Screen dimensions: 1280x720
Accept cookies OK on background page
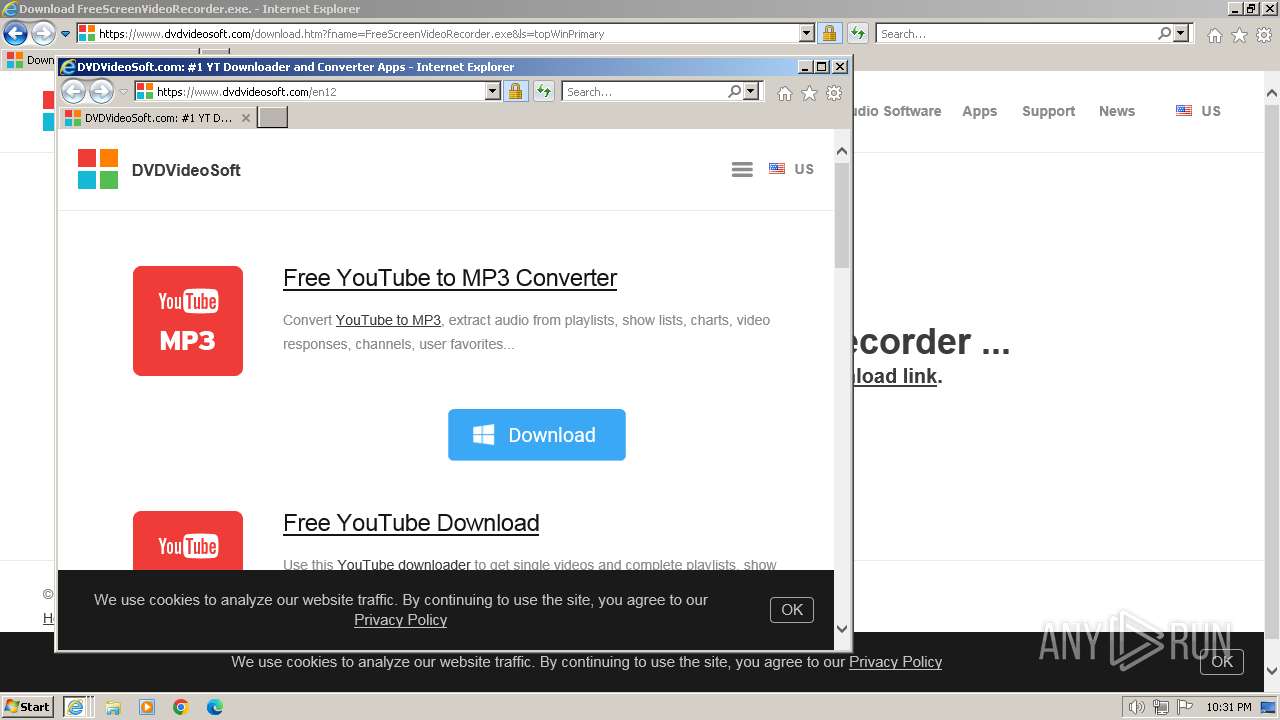1222,662
